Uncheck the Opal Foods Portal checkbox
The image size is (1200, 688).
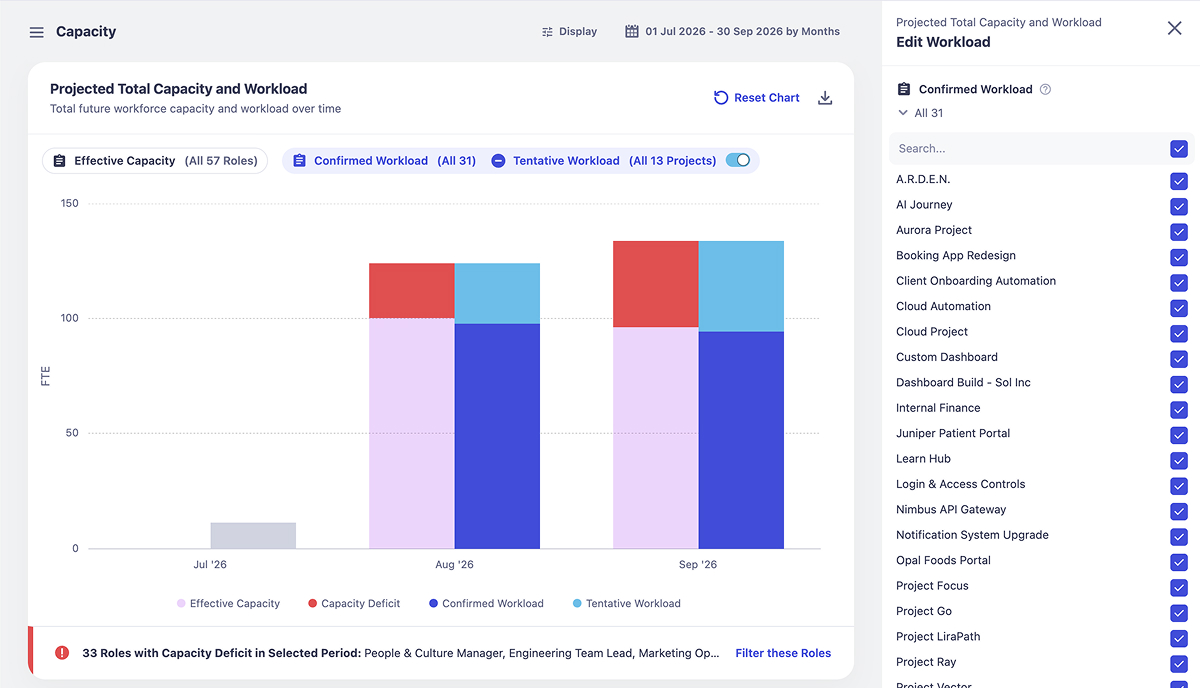[1179, 562]
